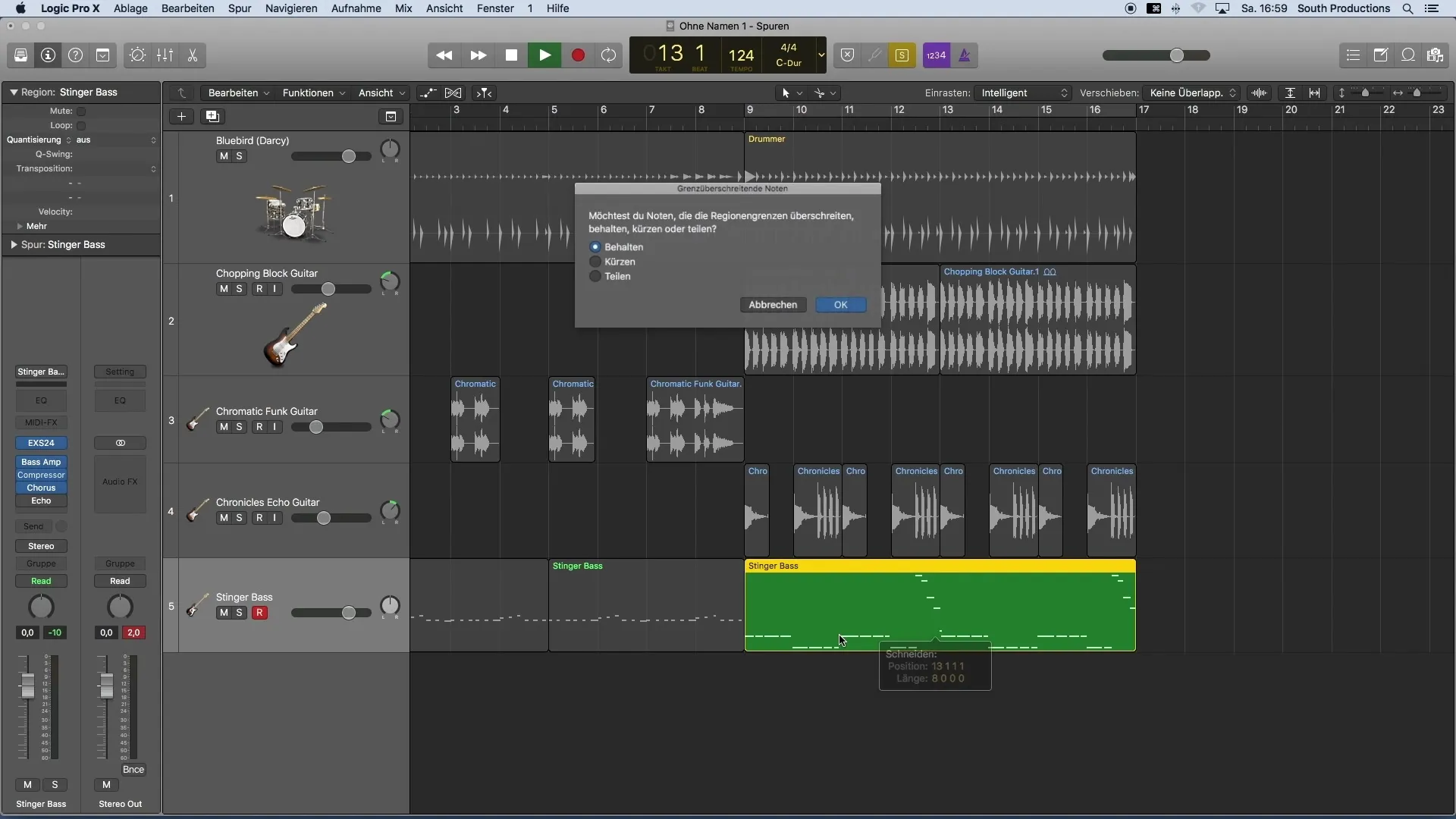Open the Library panel icon
This screenshot has height=819, width=1456.
[x=20, y=55]
